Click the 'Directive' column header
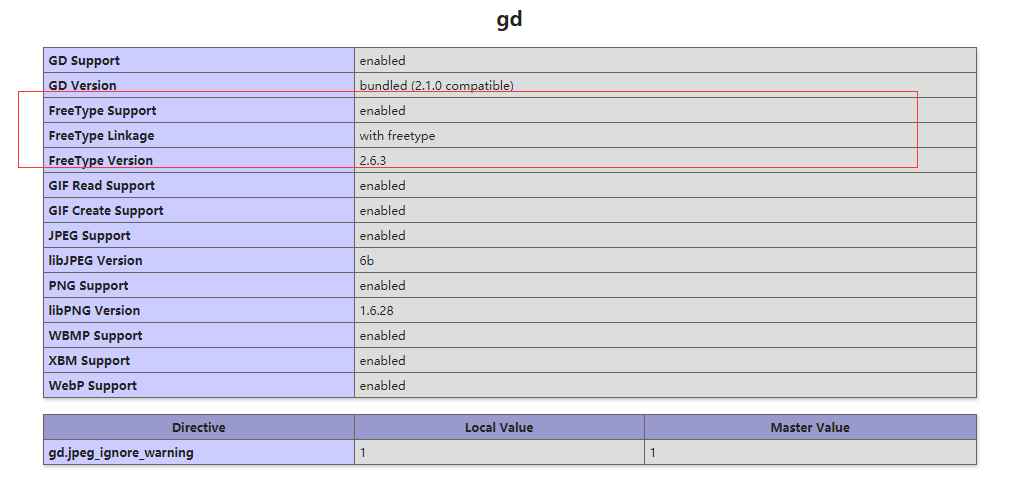 (198, 428)
